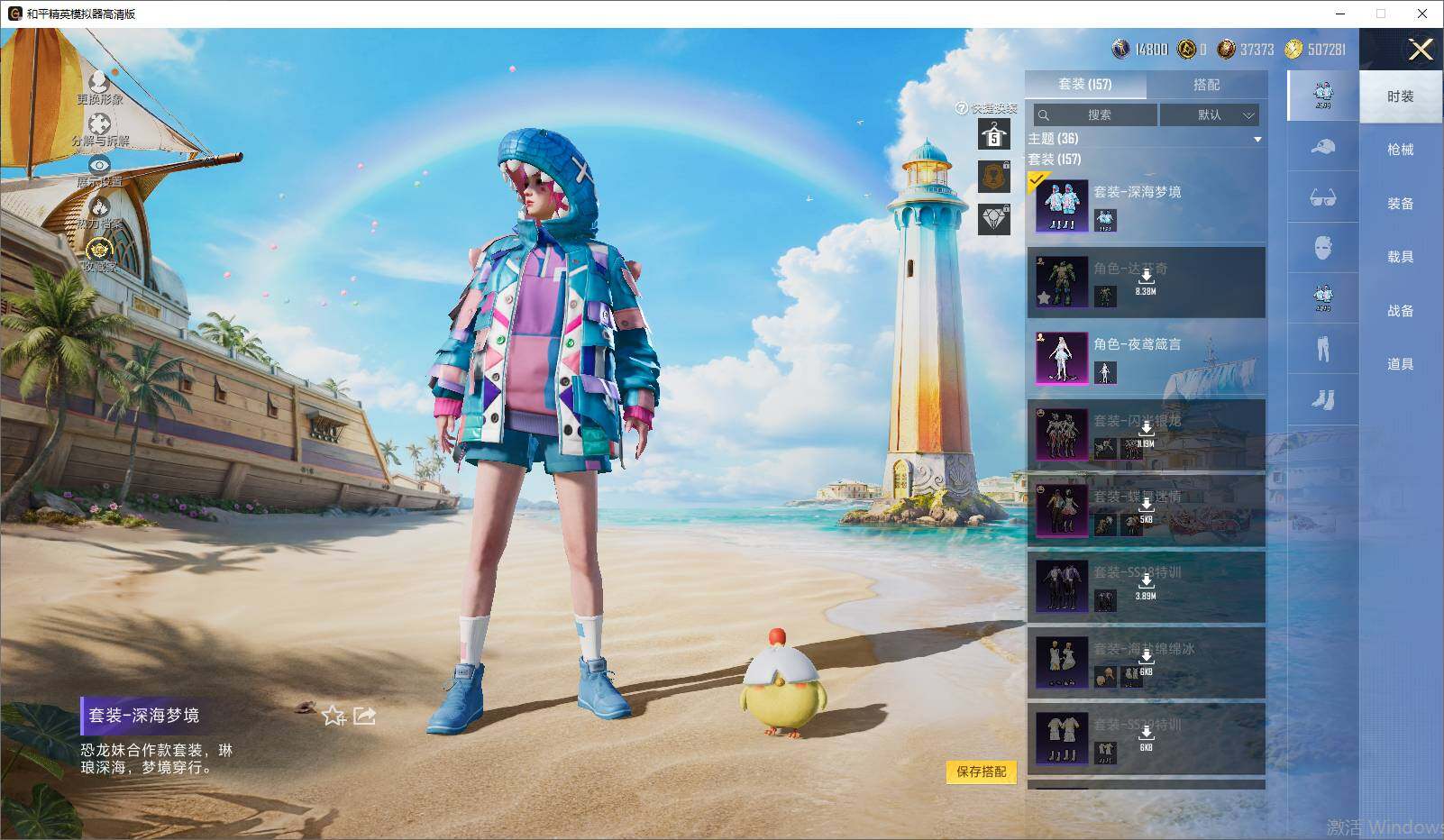Click the gold coin currency showing 0
This screenshot has height=840, width=1444.
1186,49
